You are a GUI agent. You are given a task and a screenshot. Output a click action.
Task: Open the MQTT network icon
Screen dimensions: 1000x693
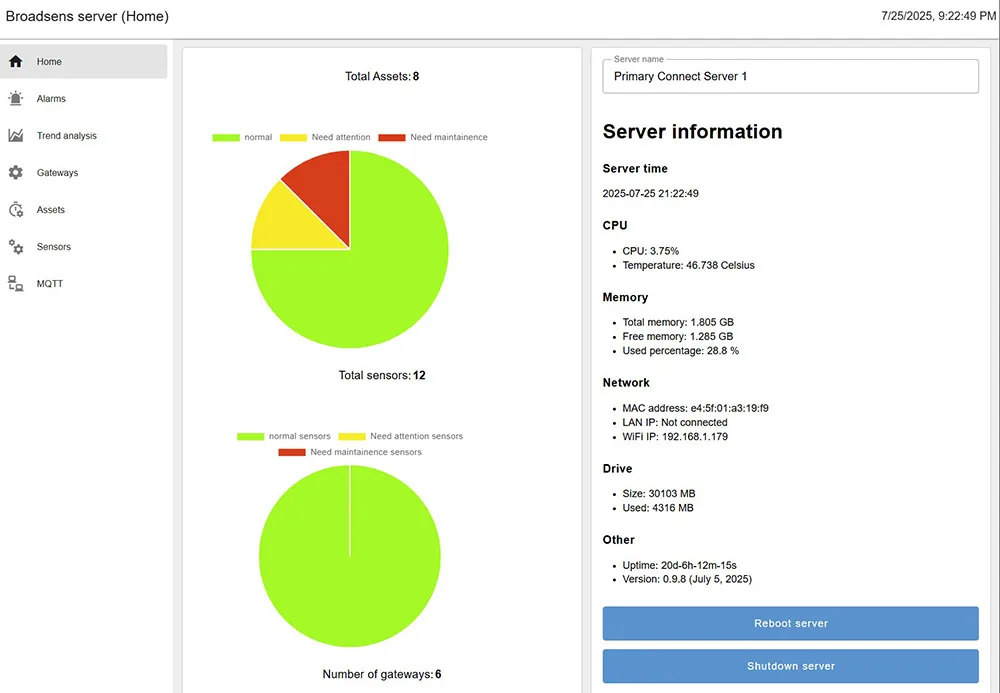(x=16, y=284)
